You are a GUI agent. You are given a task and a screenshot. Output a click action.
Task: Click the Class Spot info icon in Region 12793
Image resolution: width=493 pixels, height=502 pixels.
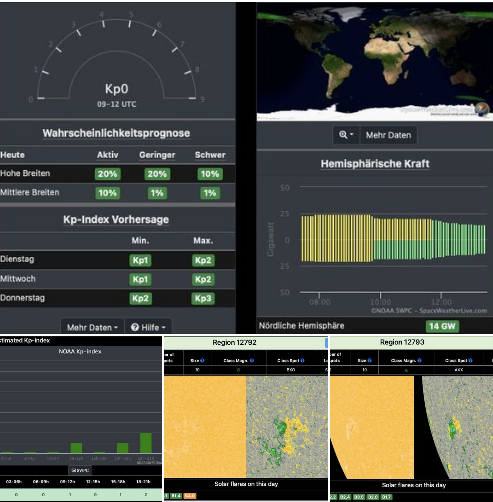pyautogui.click(x=470, y=360)
